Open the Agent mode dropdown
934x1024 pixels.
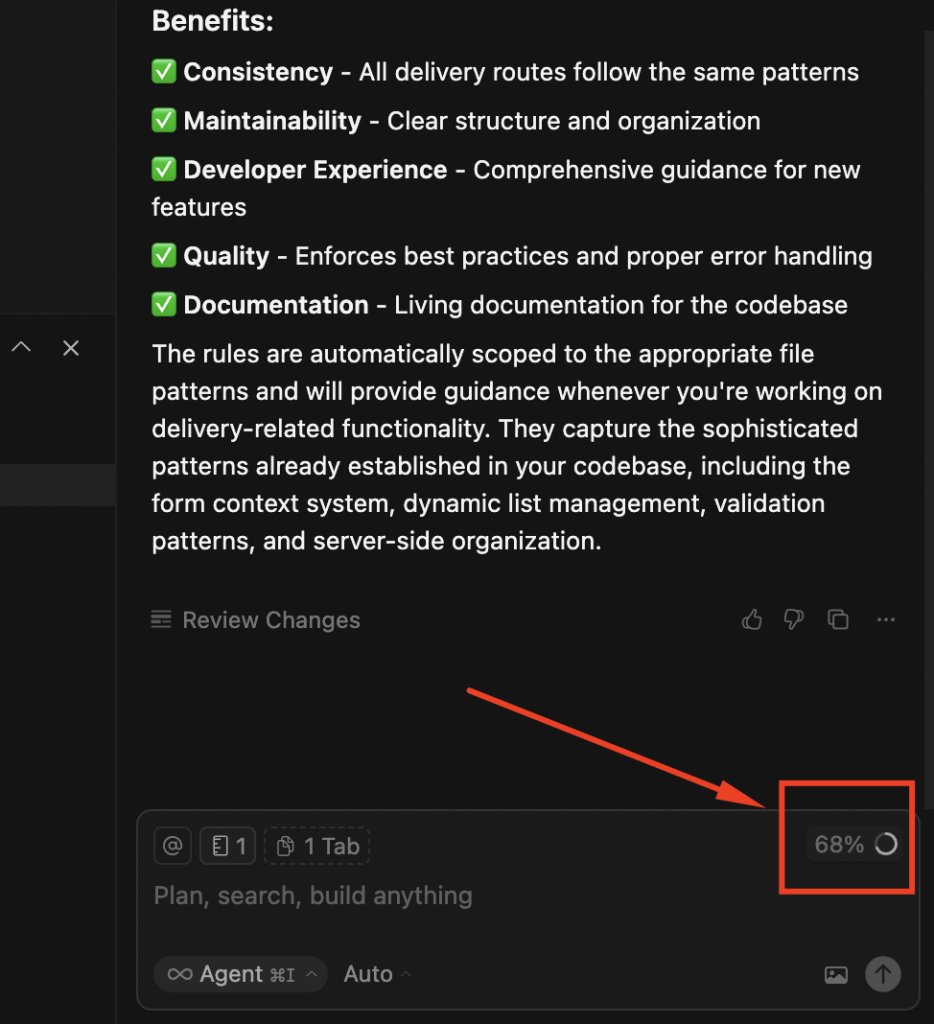click(x=241, y=974)
